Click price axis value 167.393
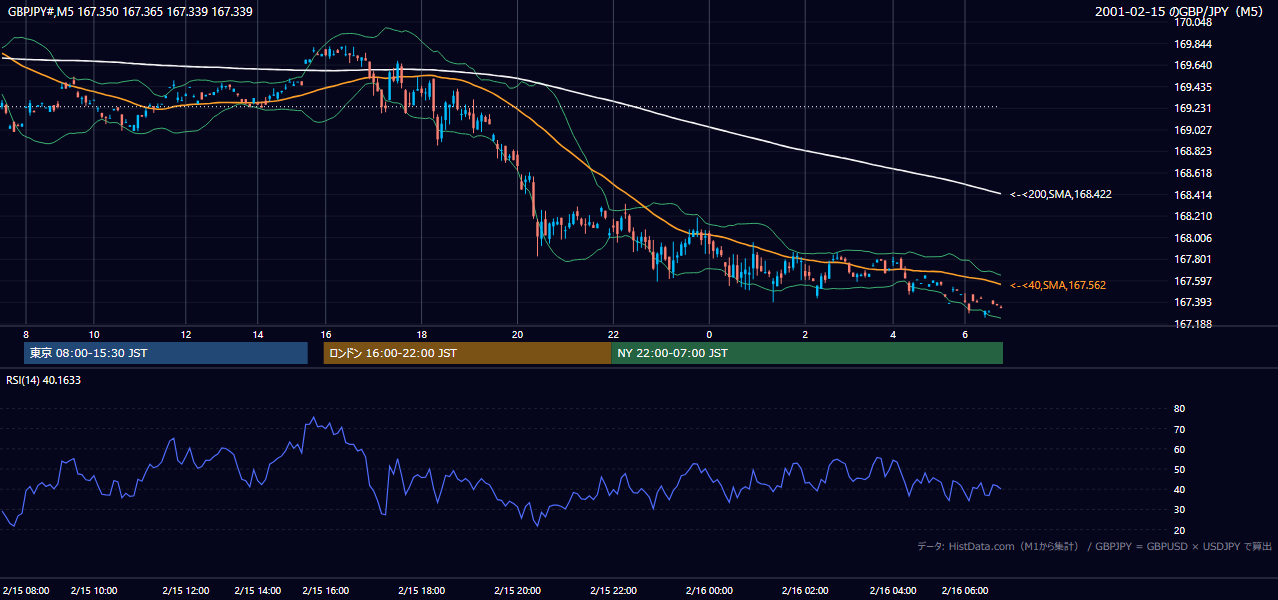Image resolution: width=1278 pixels, height=600 pixels. coord(1193,303)
